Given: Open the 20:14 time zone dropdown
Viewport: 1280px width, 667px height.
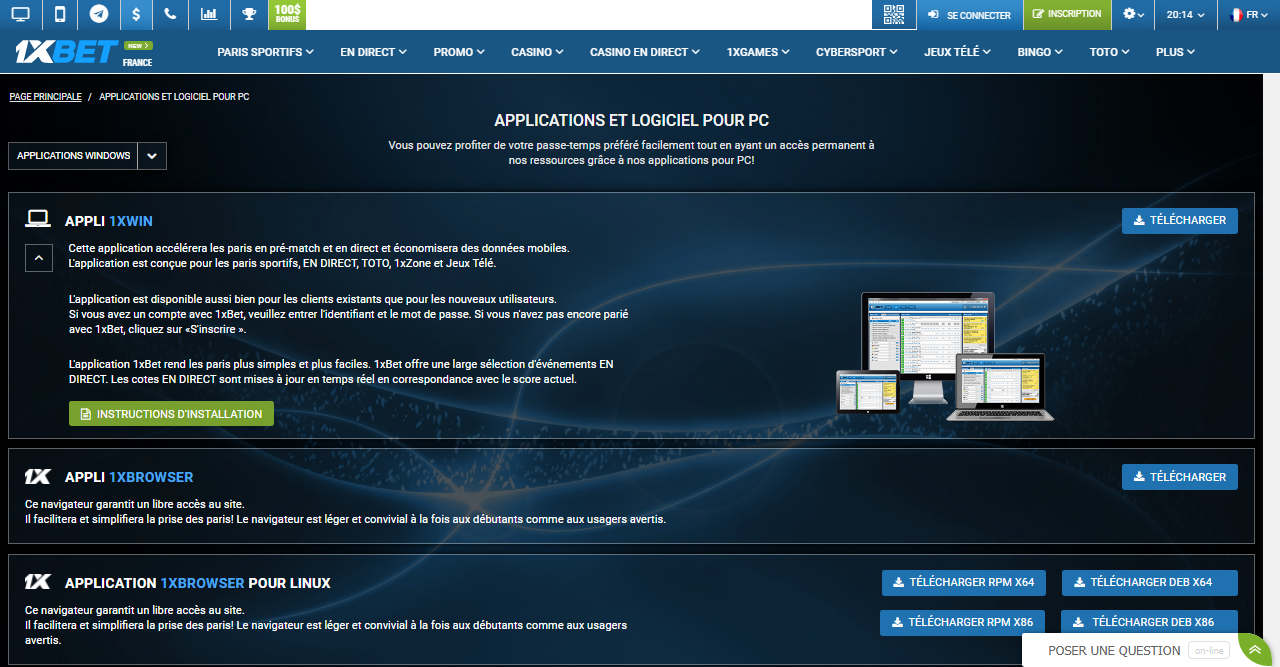Looking at the screenshot, I should tap(1186, 14).
